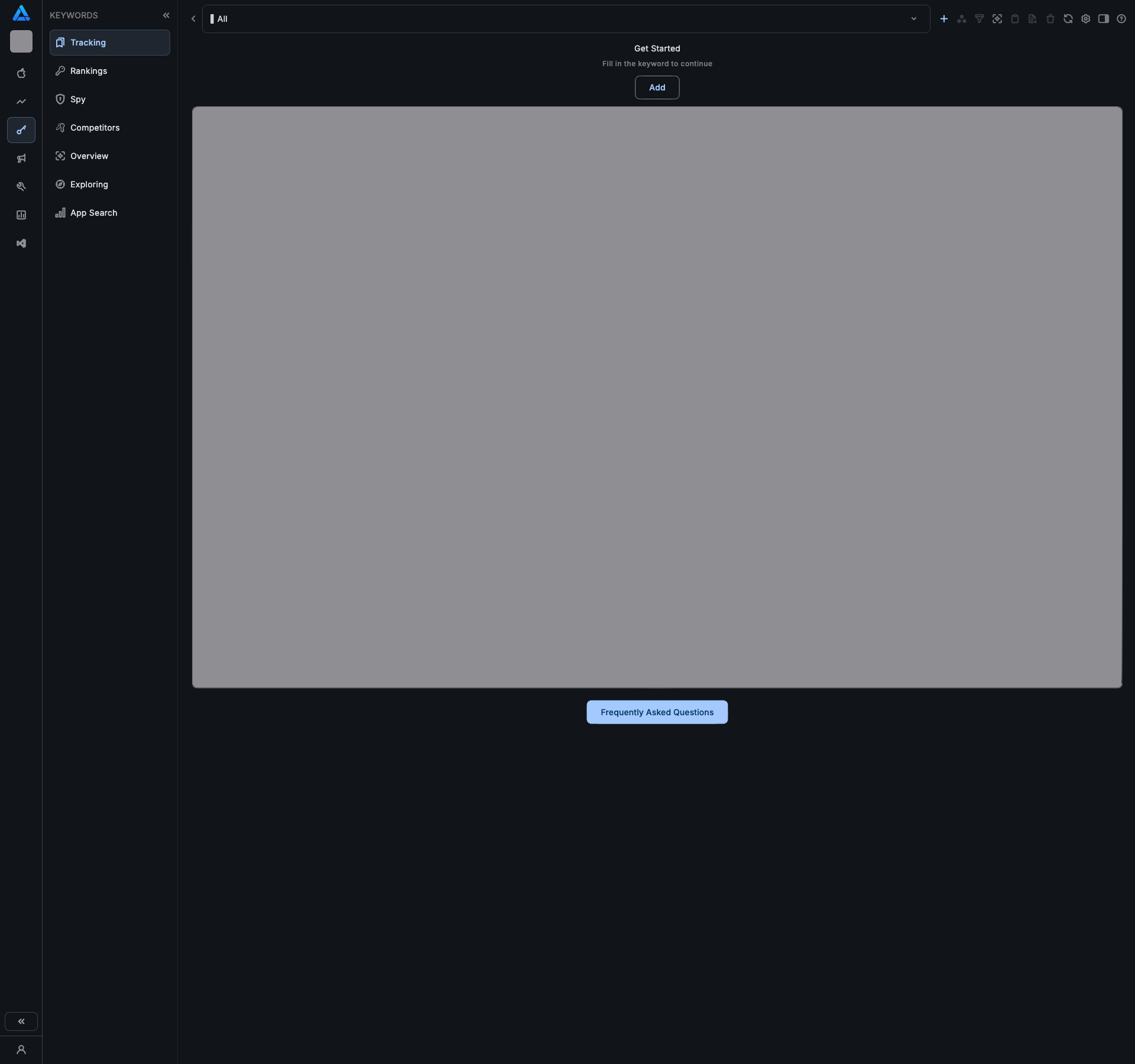This screenshot has height=1064, width=1135.
Task: Open settings via the gear icon
Action: (1086, 19)
